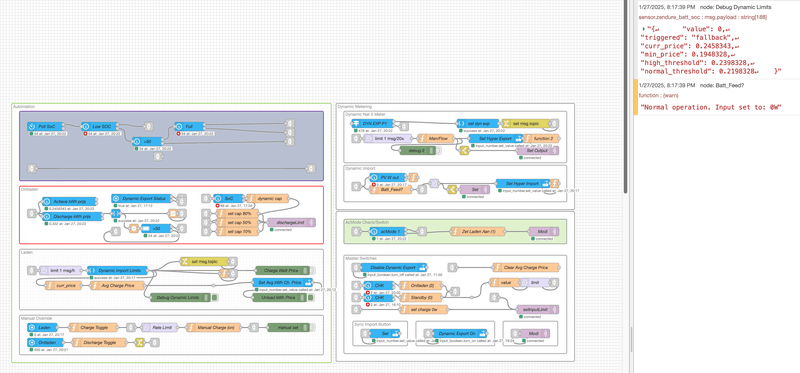The image size is (800, 373).
Task: Open the 'node: Debug Dynamic Limits' link
Action: pos(735,7)
